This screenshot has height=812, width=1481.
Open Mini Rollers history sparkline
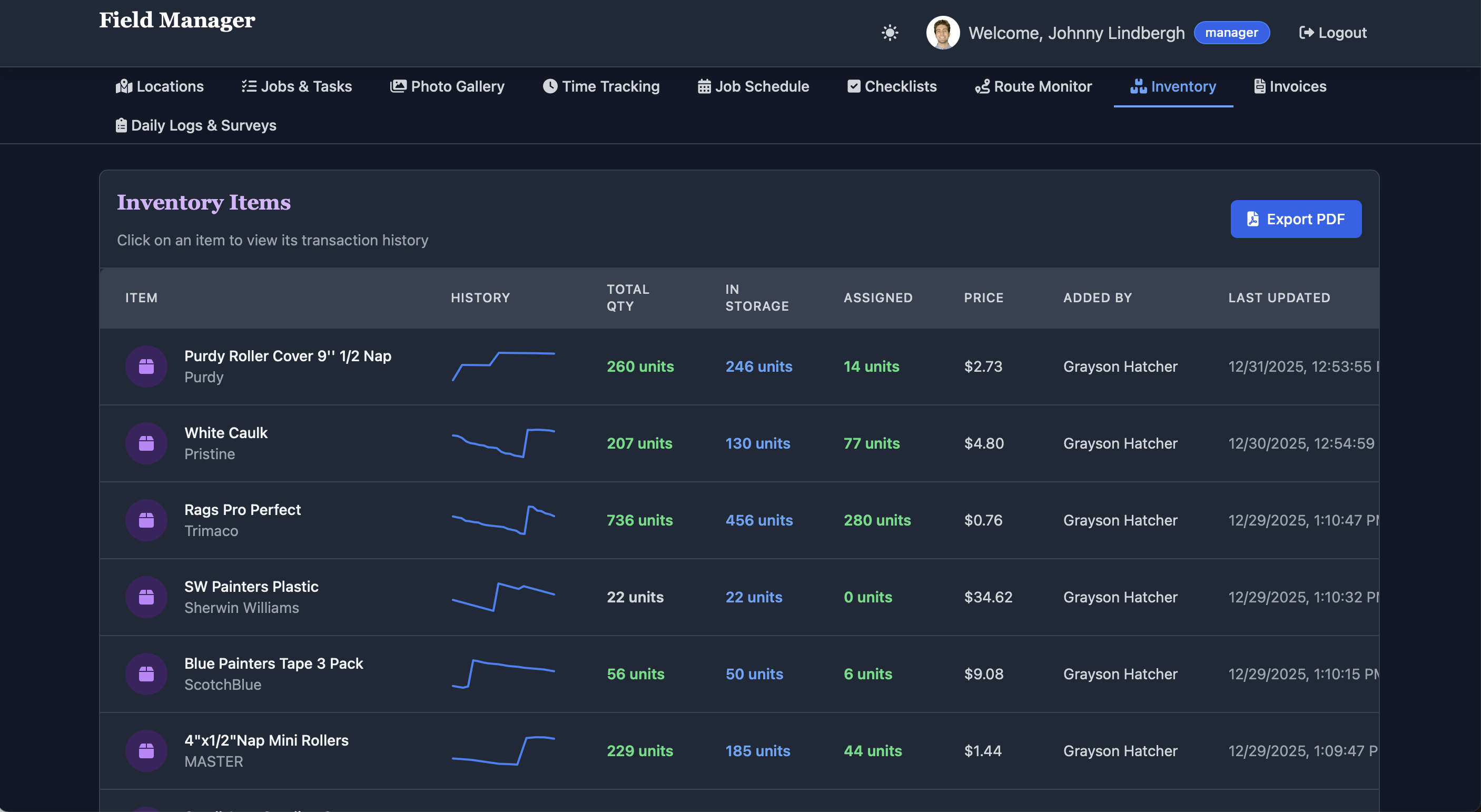[x=503, y=750]
